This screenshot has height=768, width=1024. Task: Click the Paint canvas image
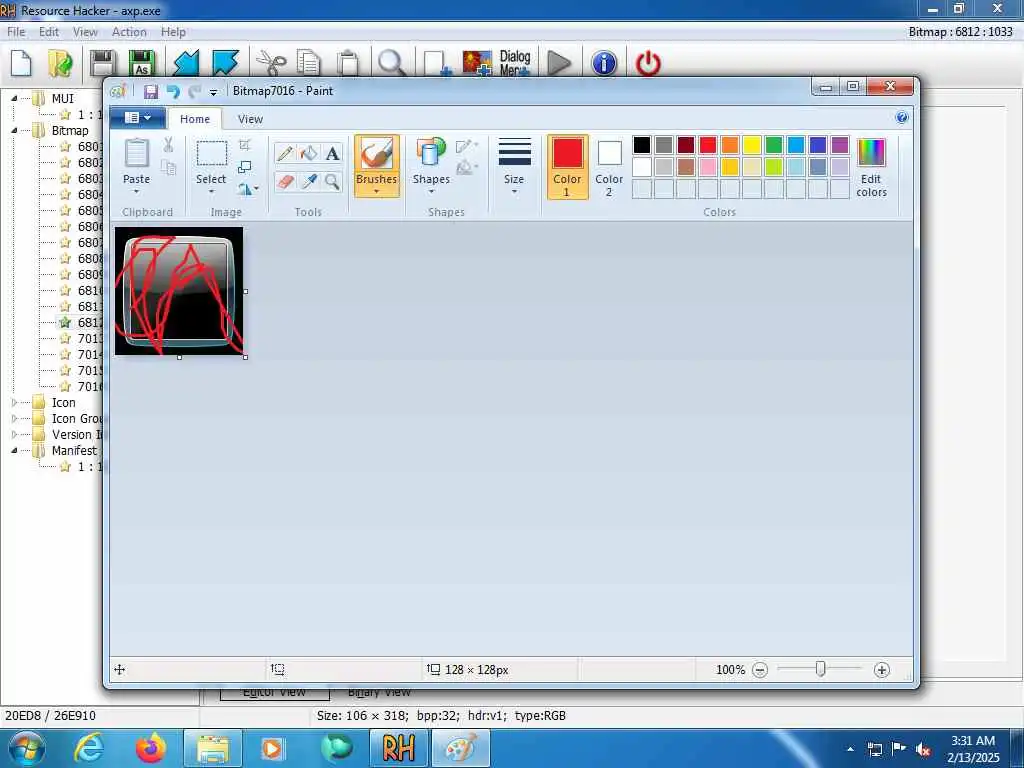pos(179,291)
